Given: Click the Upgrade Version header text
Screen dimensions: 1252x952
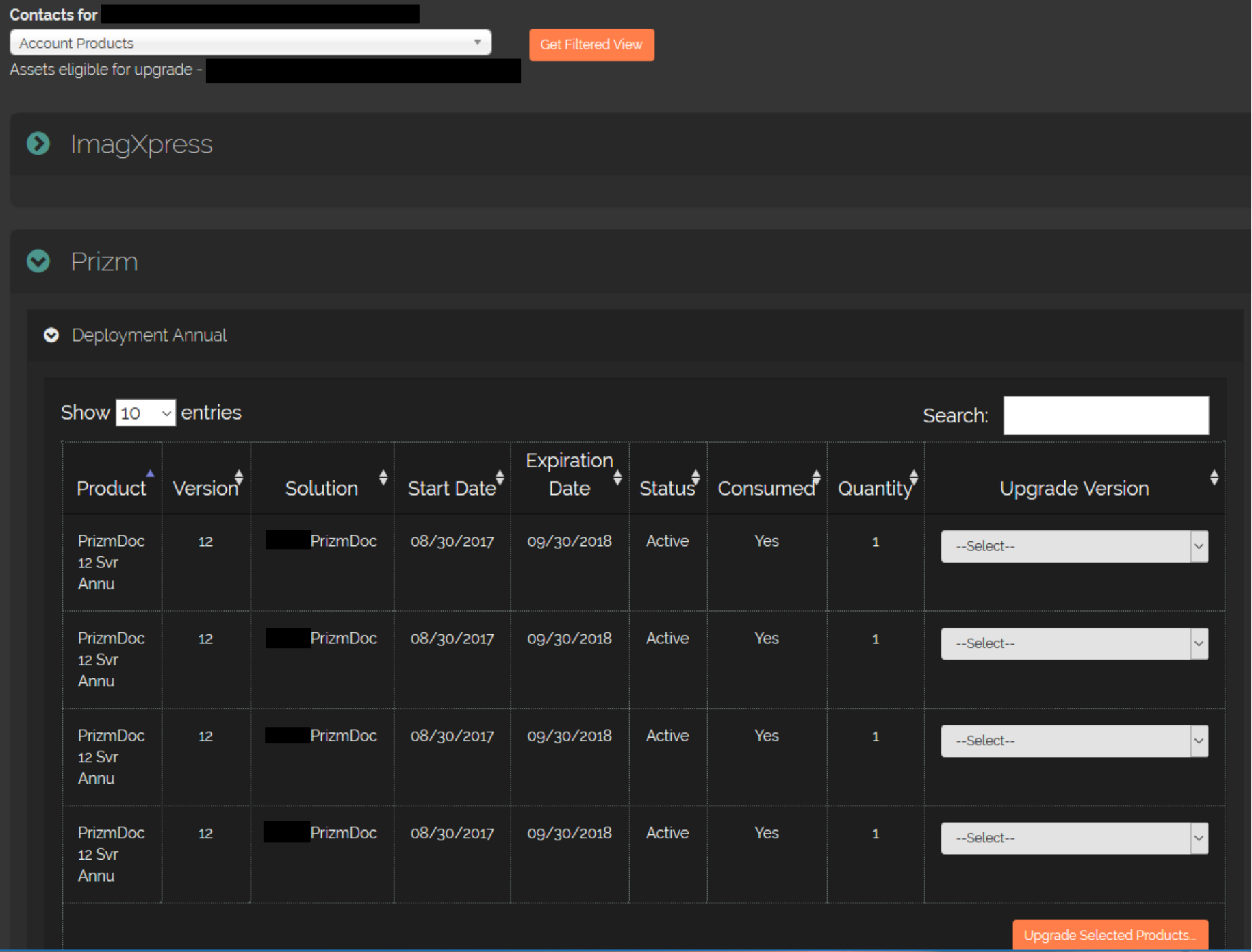Looking at the screenshot, I should 1074,488.
